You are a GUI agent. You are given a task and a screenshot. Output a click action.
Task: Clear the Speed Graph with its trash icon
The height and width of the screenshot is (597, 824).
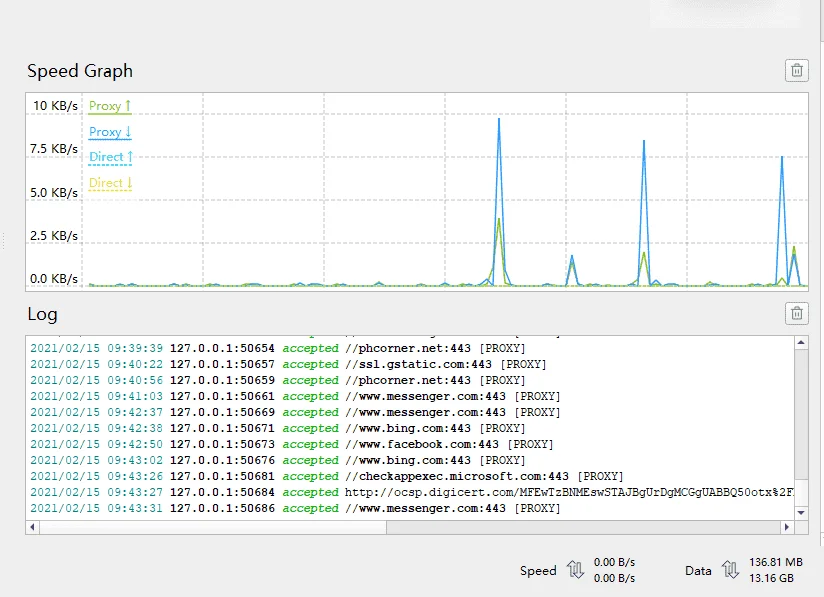coord(797,70)
